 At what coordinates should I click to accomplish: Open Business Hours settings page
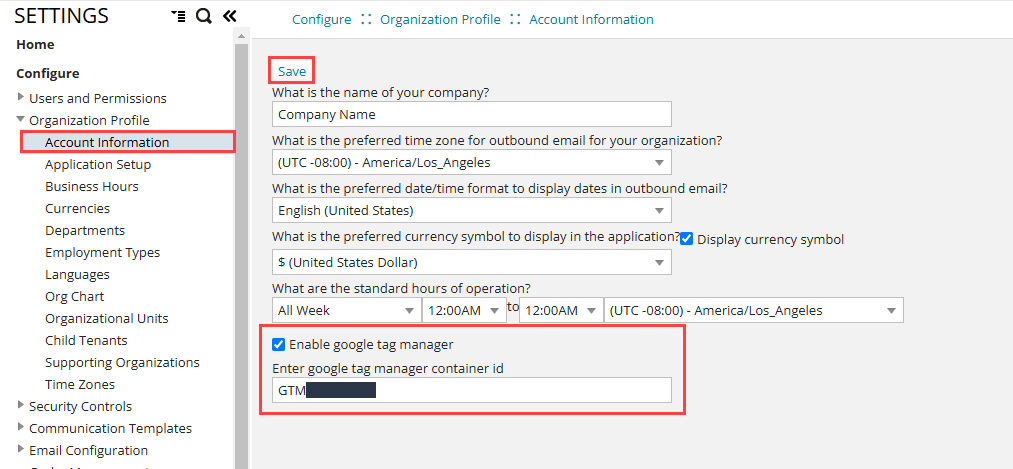pos(92,186)
